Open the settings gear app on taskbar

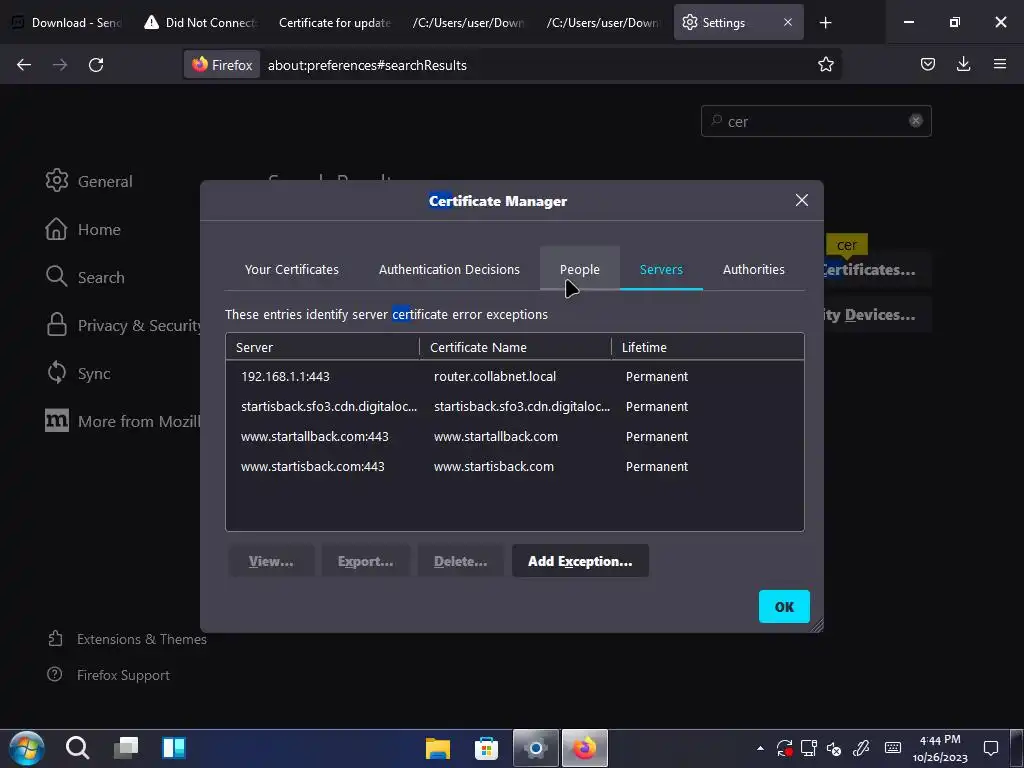point(536,748)
